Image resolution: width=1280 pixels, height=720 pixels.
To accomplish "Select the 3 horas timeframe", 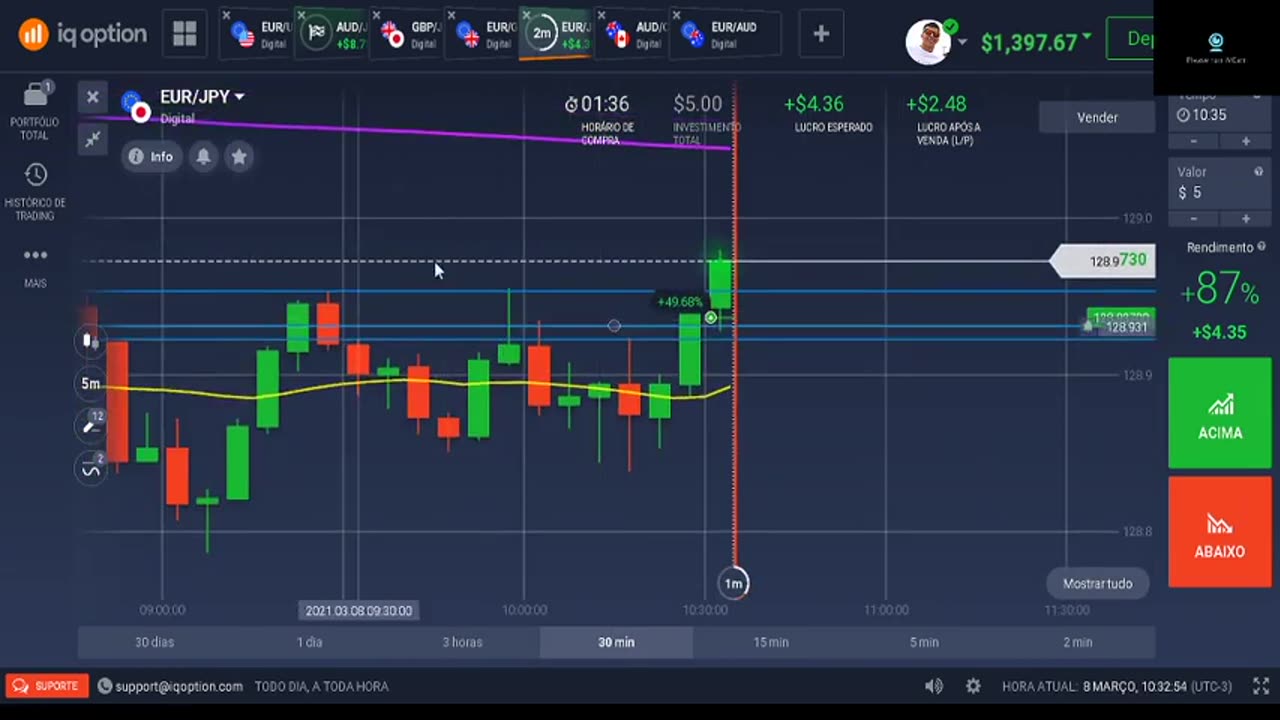I will click(x=463, y=642).
